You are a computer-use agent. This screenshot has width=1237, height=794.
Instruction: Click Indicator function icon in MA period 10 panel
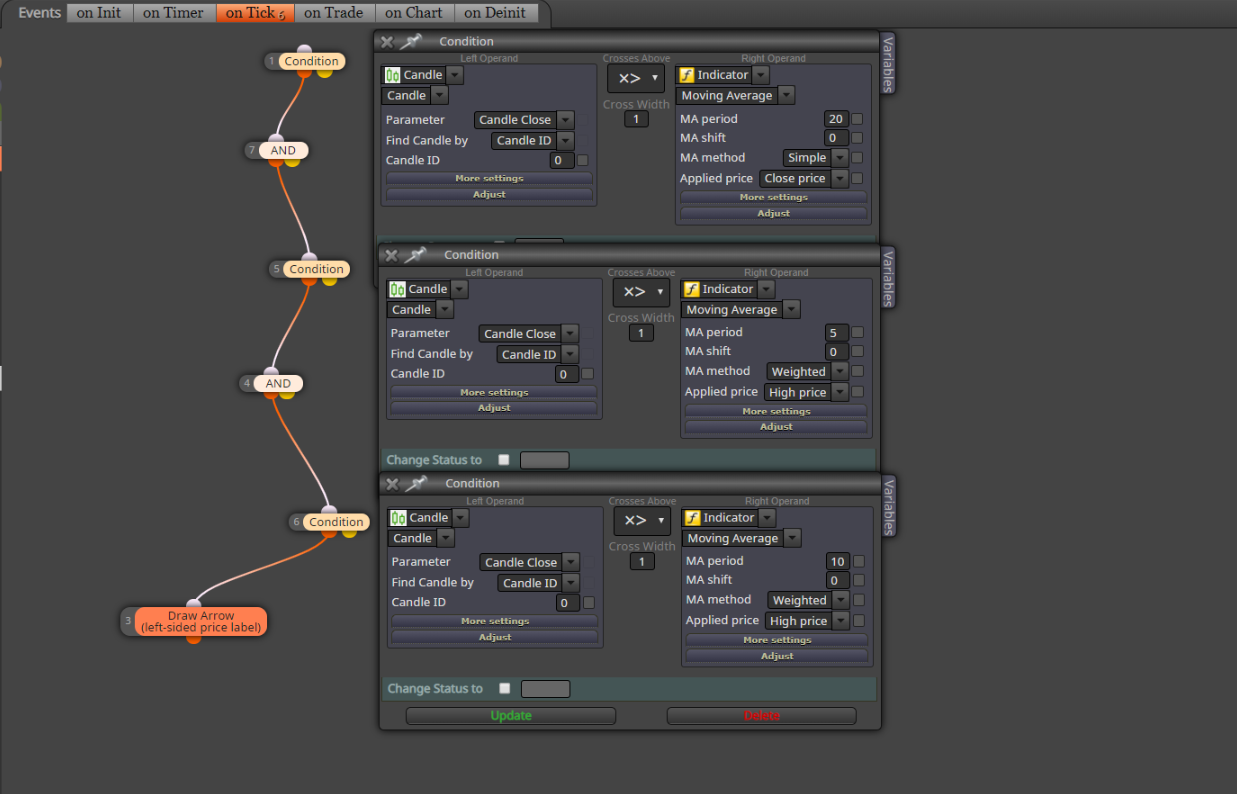[692, 518]
